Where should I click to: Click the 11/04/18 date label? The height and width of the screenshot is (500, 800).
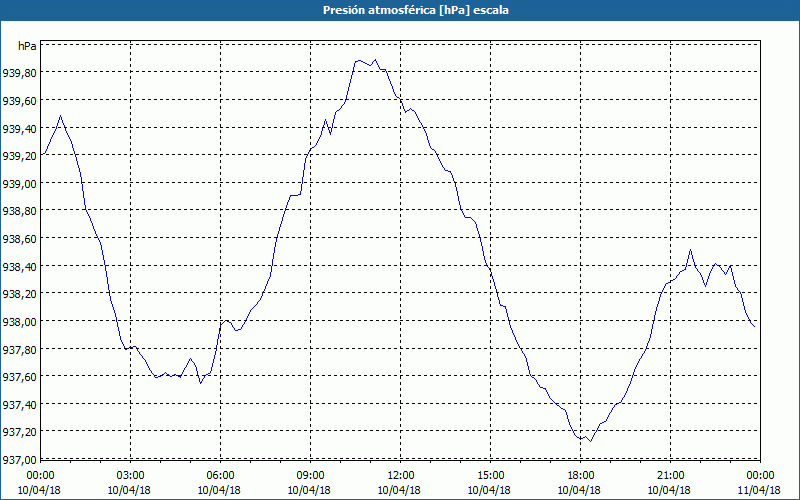[759, 490]
